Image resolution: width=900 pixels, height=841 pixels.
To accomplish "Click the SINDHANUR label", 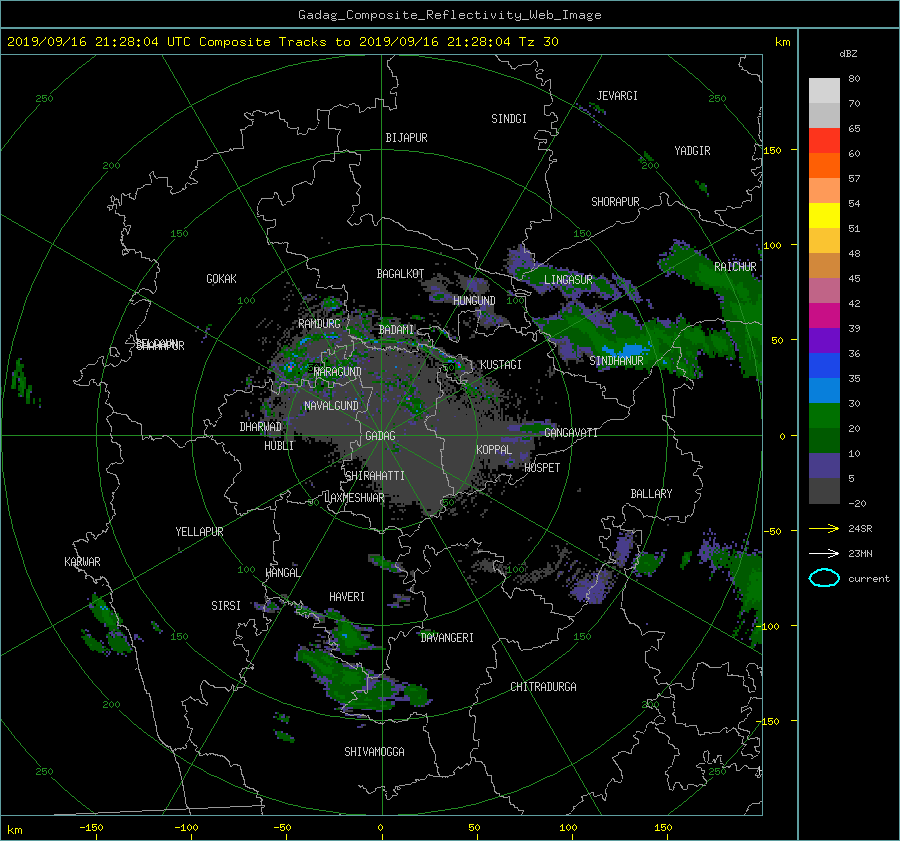I will 616,361.
